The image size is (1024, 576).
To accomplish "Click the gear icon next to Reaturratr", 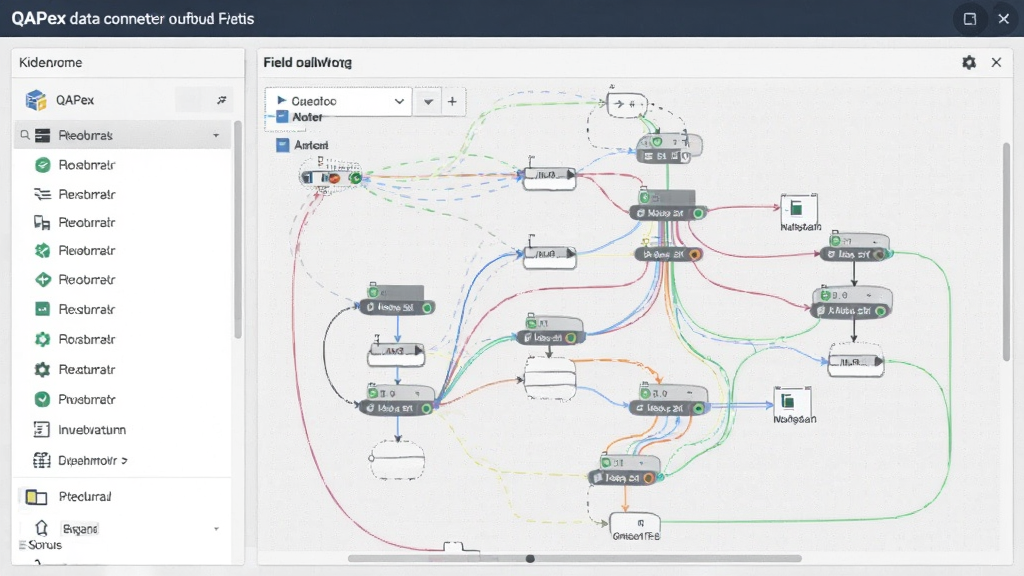I will click(42, 369).
